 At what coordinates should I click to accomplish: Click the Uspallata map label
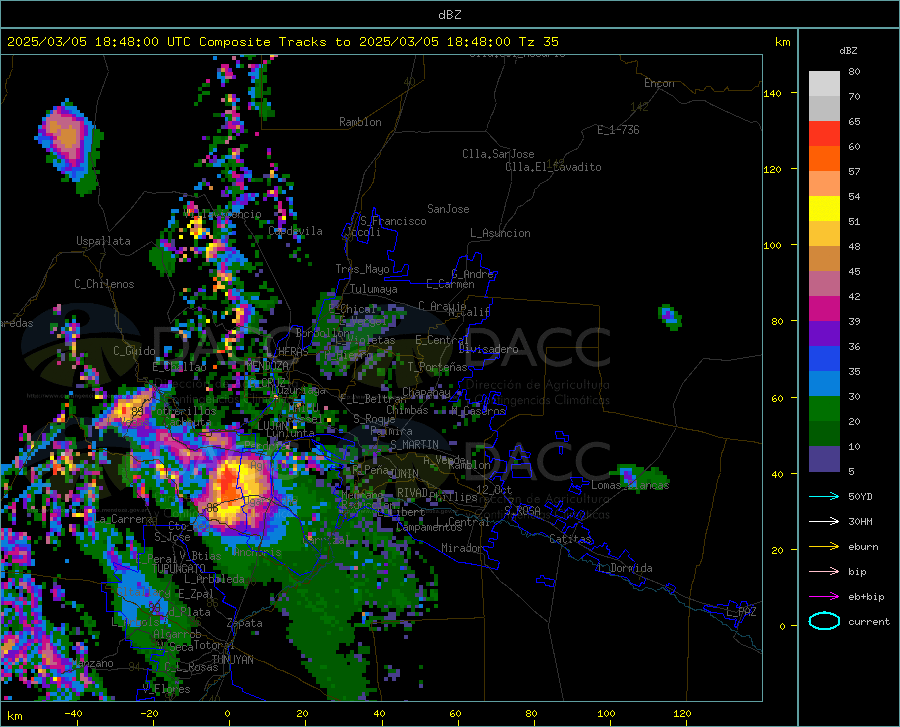coord(103,241)
